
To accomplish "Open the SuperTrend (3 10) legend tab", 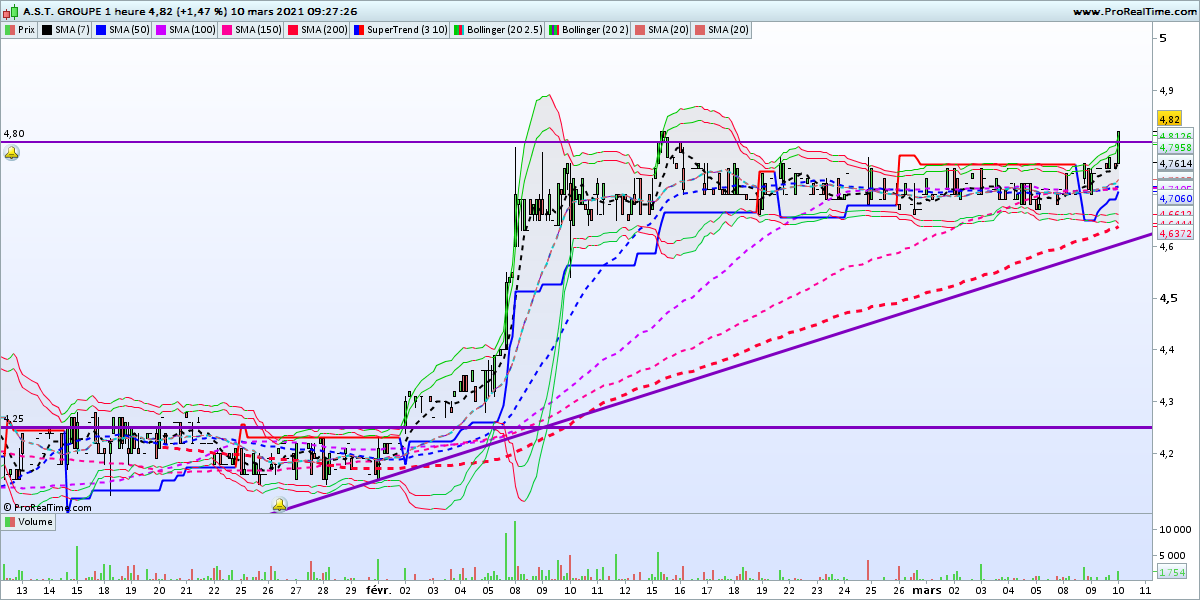I will click(400, 30).
